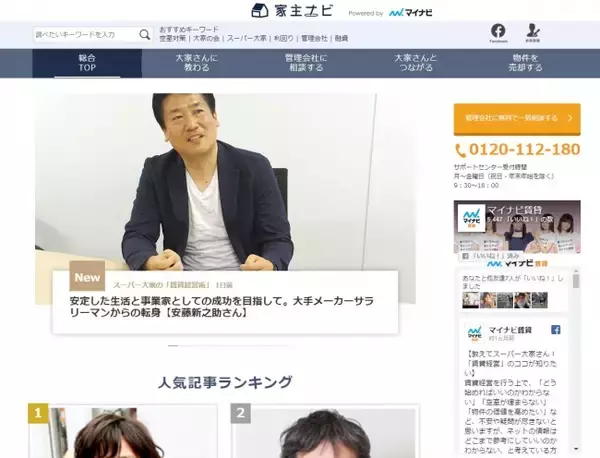Click the スーパー大家 keyword link
This screenshot has height=458, width=600.
tap(245, 38)
